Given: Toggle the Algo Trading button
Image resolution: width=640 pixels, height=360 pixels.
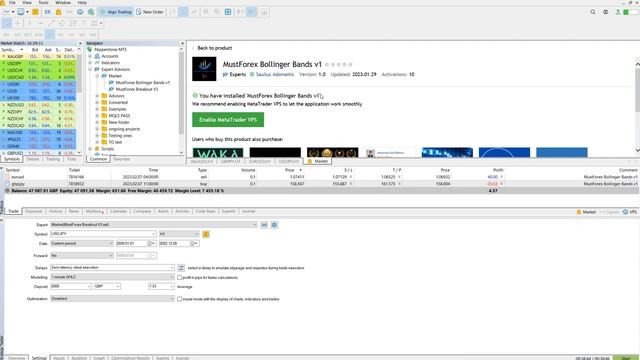Looking at the screenshot, I should point(116,12).
